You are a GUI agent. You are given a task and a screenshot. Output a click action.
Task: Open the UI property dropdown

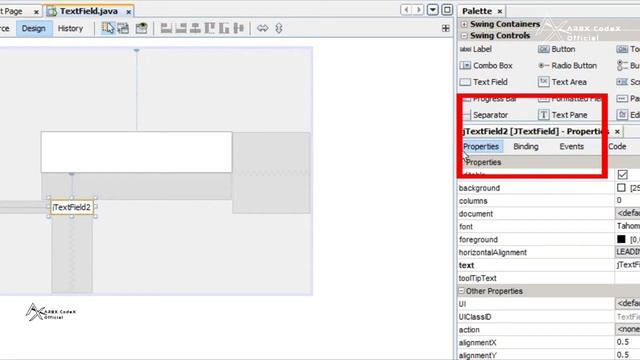628,304
